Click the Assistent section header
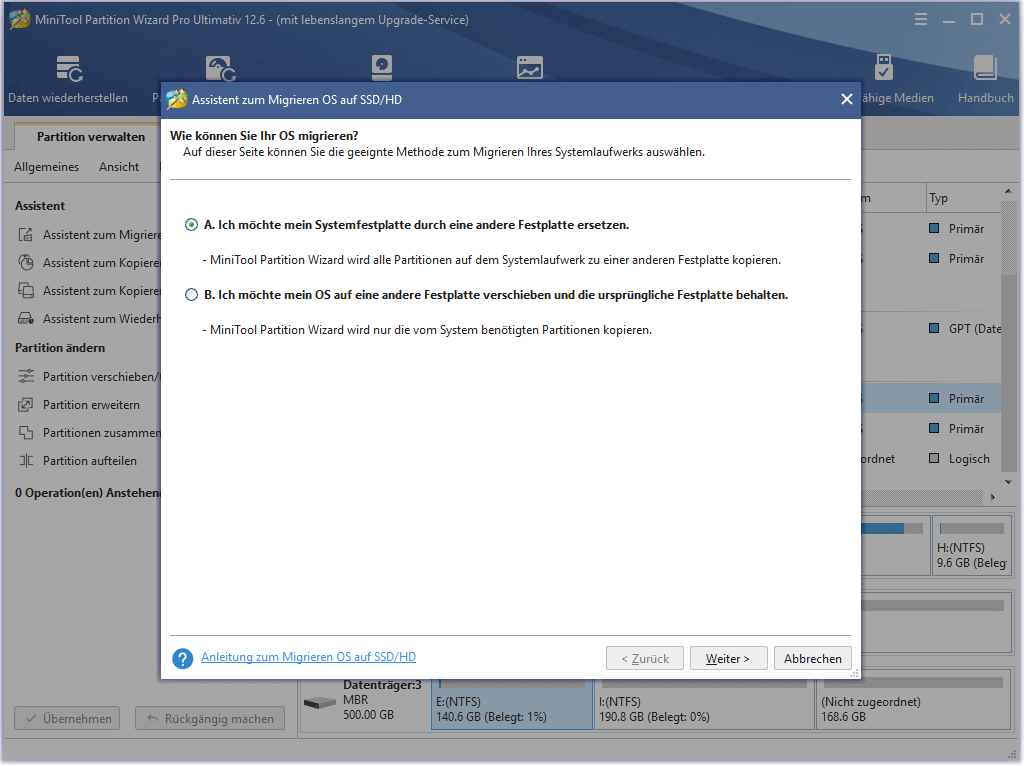 click(x=40, y=206)
